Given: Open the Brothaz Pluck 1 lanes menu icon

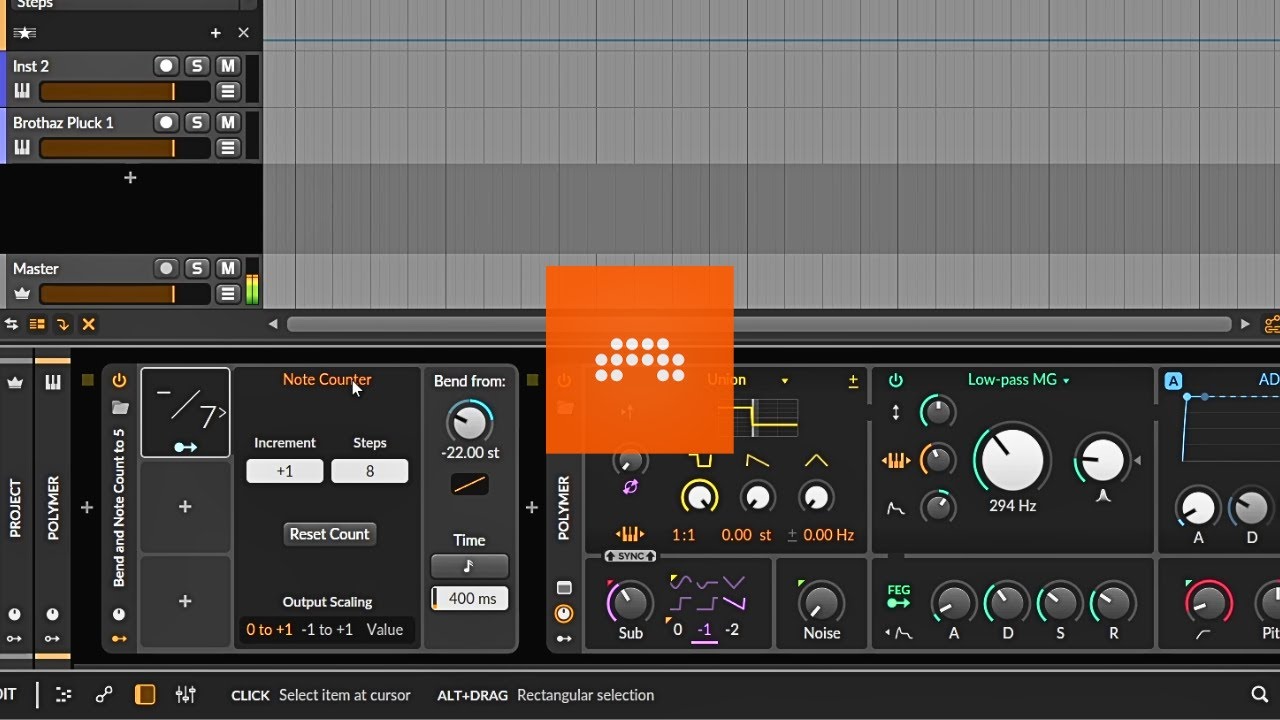Looking at the screenshot, I should point(228,148).
